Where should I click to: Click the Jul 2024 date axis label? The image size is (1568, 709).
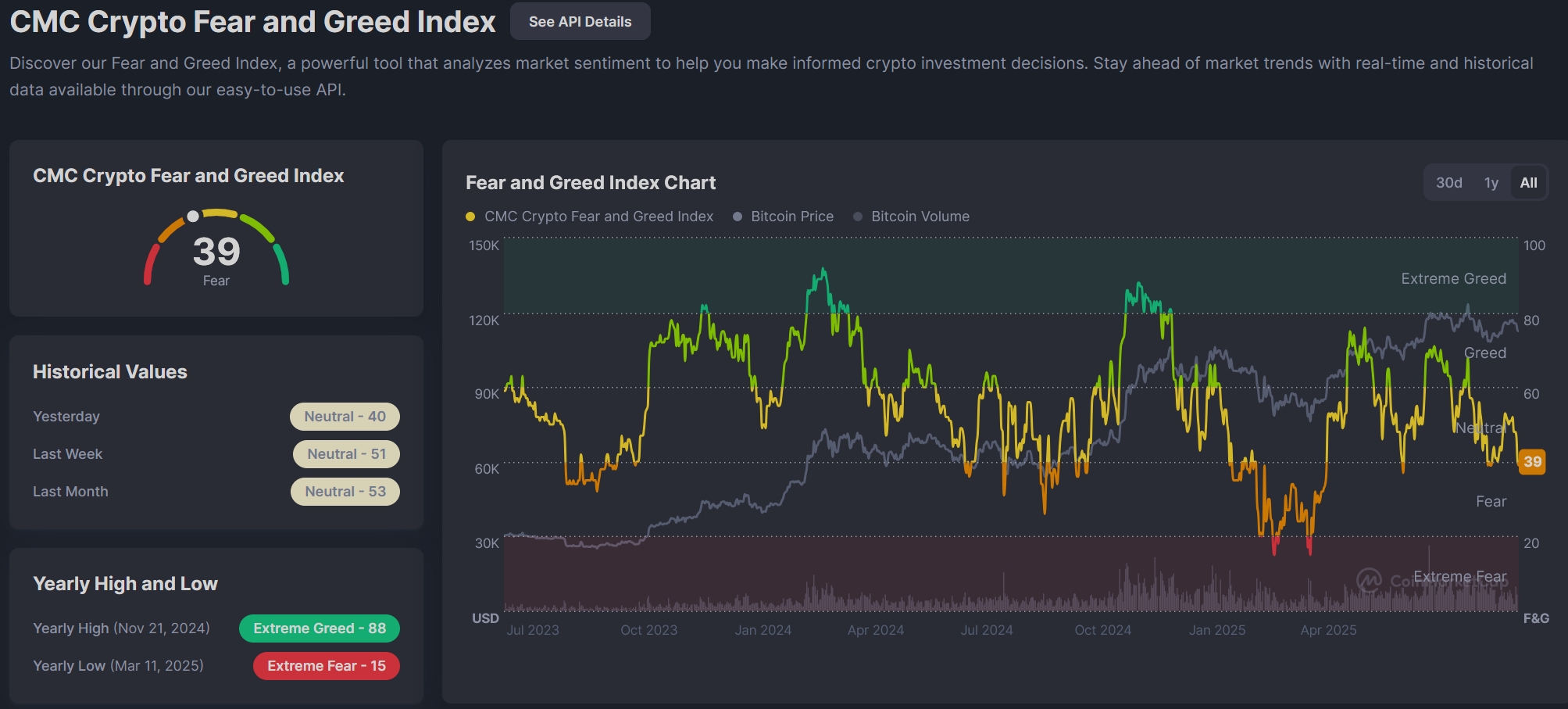pyautogui.click(x=987, y=630)
